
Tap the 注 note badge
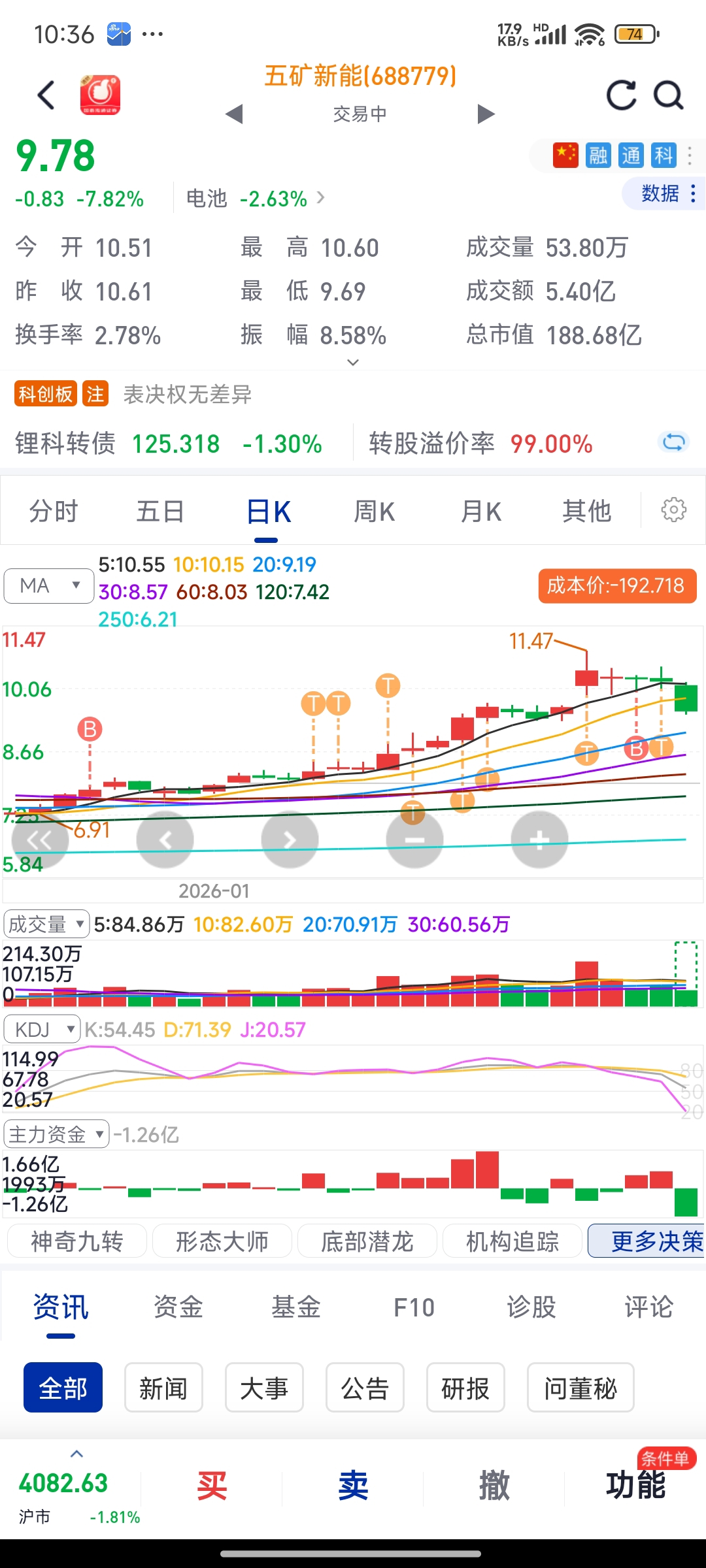(95, 394)
